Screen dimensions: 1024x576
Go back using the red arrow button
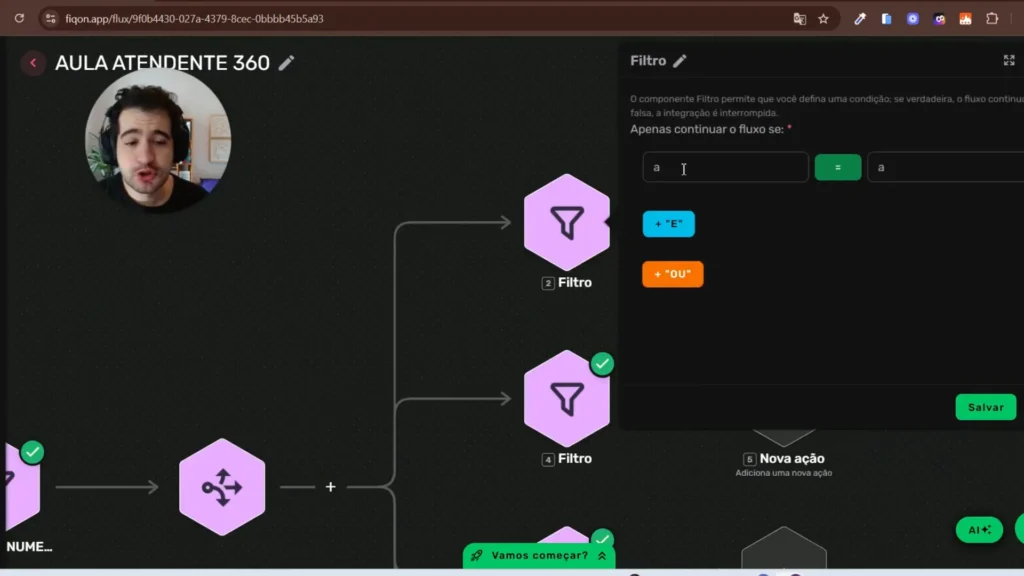pos(33,63)
